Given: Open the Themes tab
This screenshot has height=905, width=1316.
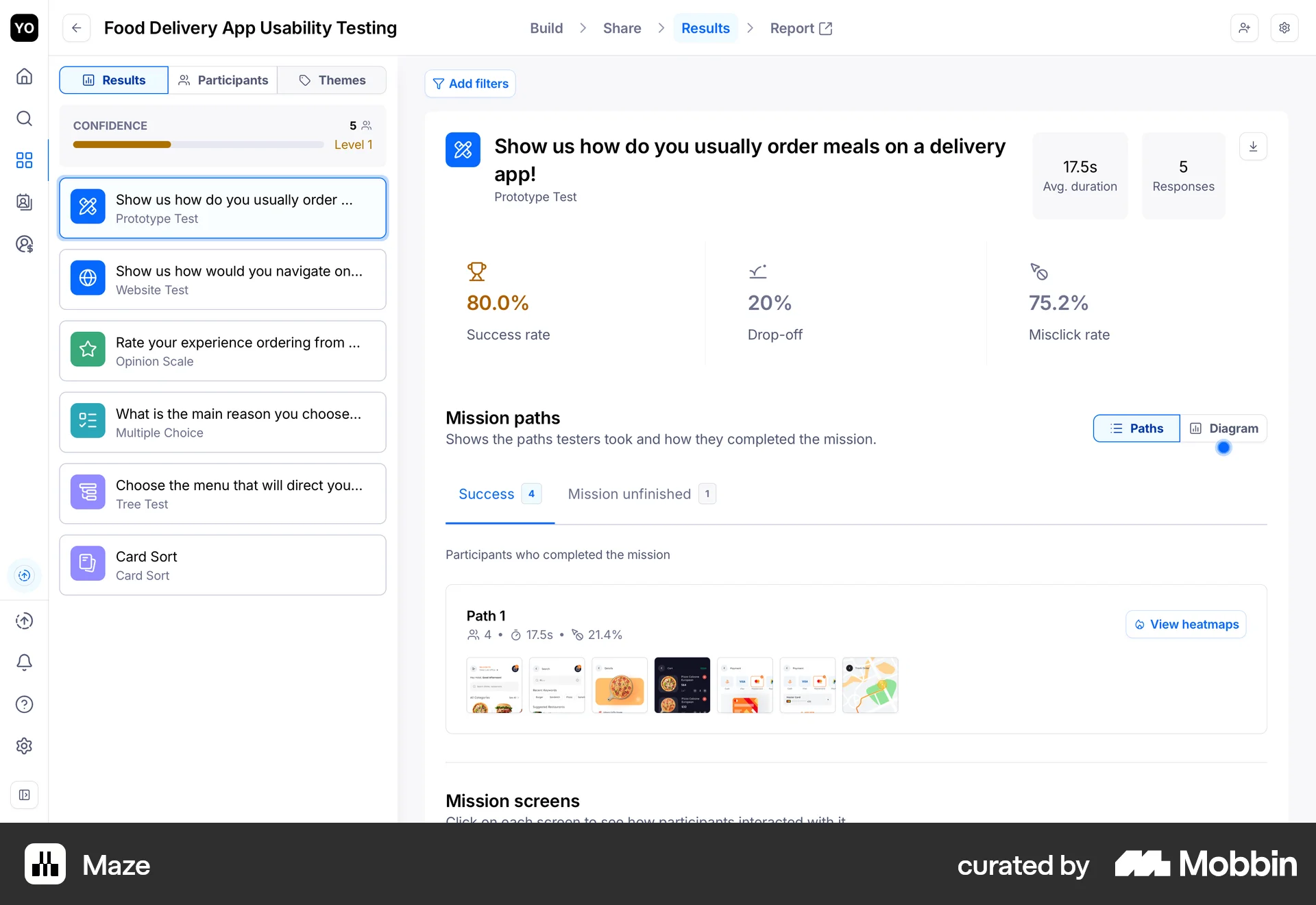Looking at the screenshot, I should click(x=332, y=80).
